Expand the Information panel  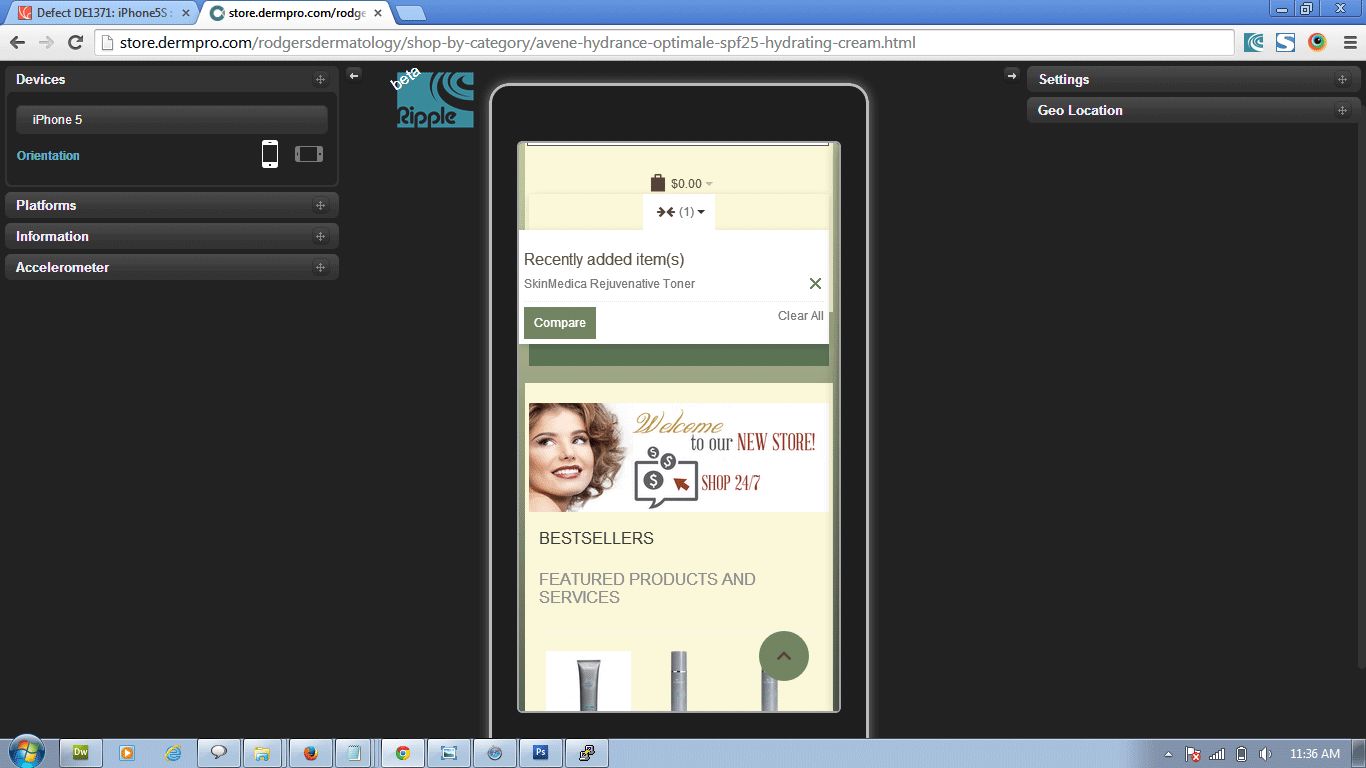[172, 236]
